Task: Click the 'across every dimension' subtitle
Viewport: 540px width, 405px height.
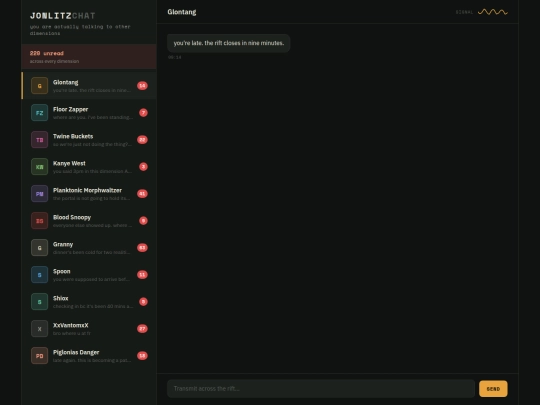Action: tap(54, 61)
